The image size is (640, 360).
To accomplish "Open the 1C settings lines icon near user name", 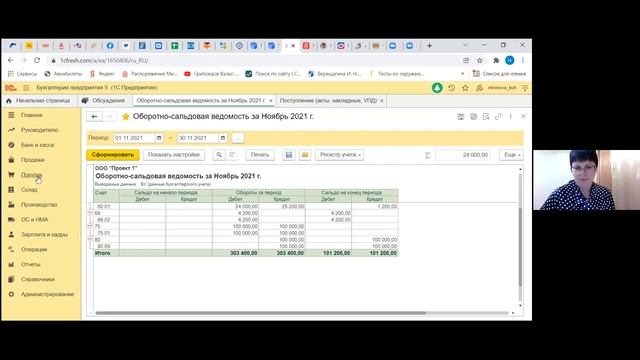I will point(525,88).
